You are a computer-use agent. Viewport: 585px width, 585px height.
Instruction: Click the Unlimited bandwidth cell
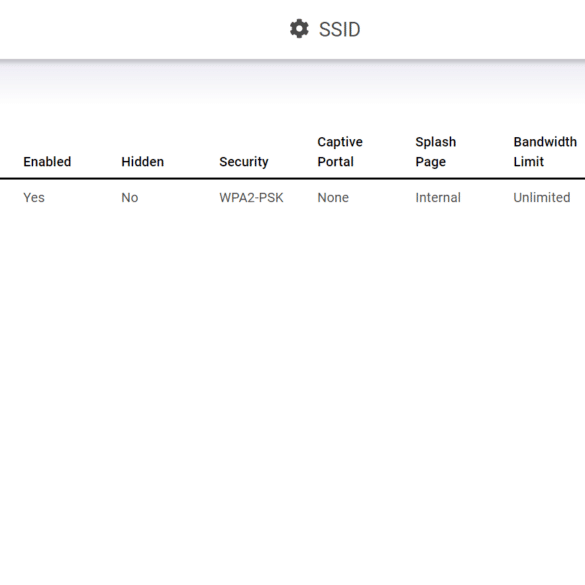pos(542,197)
